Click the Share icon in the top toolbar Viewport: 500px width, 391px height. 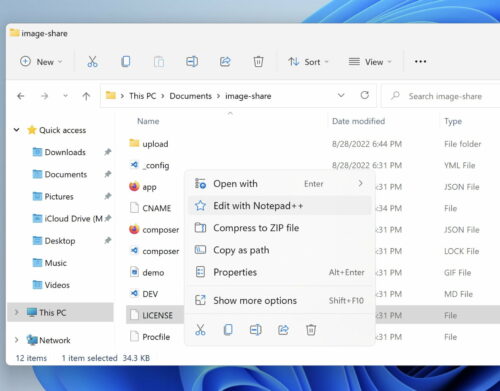[225, 62]
